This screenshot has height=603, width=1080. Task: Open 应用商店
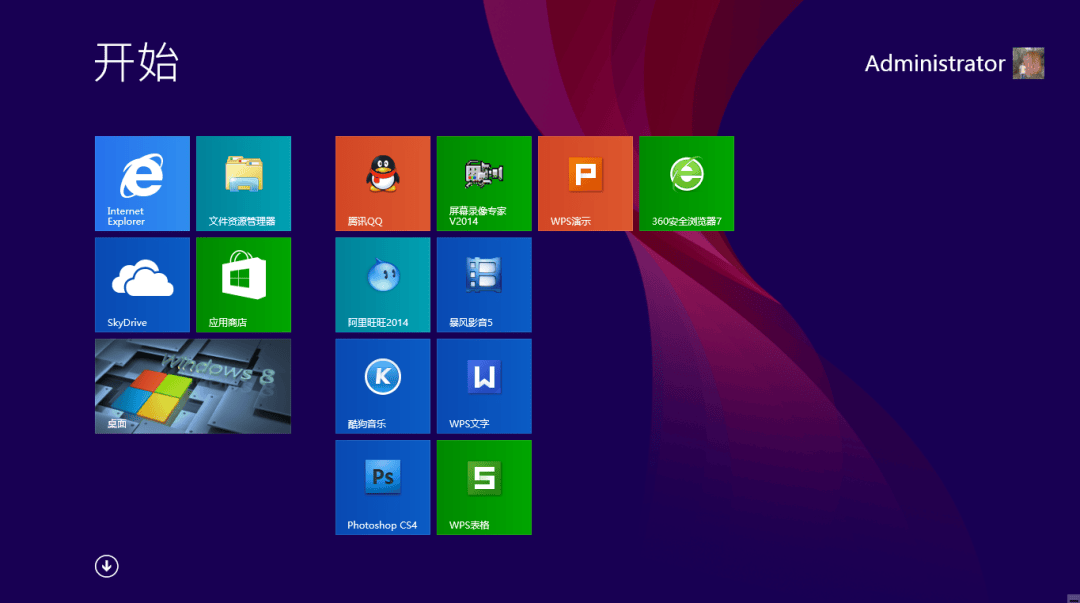(x=243, y=284)
